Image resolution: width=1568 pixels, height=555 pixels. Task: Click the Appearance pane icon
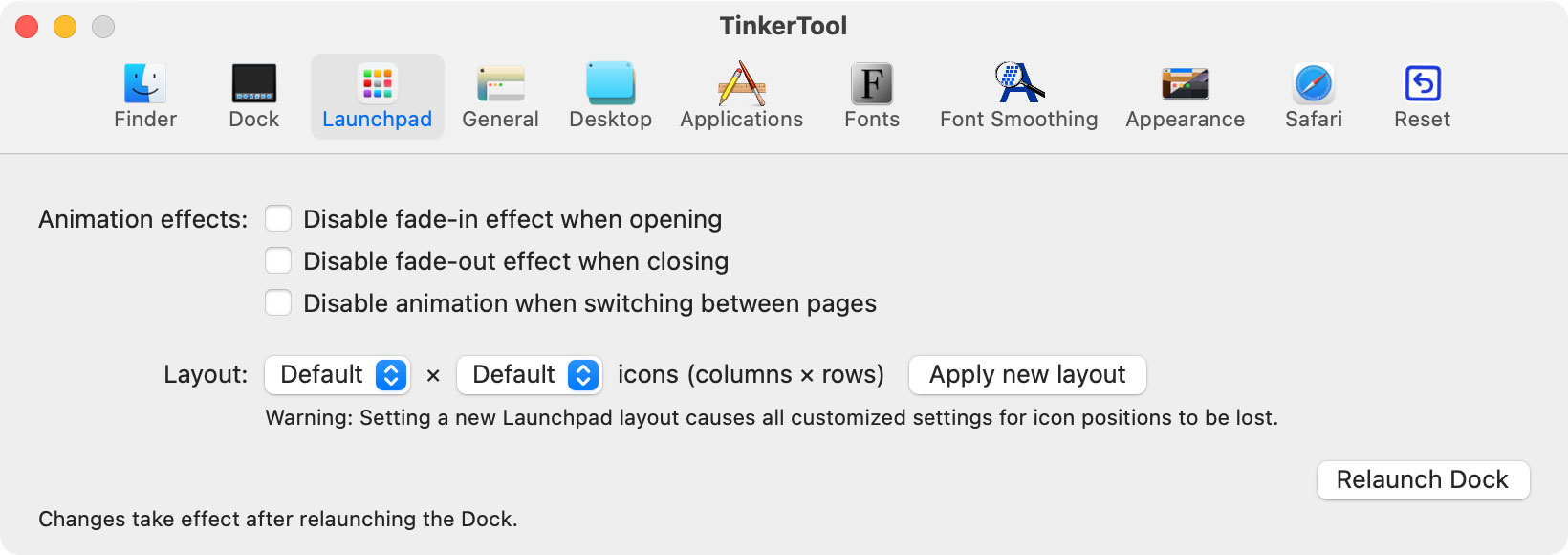point(1185,91)
